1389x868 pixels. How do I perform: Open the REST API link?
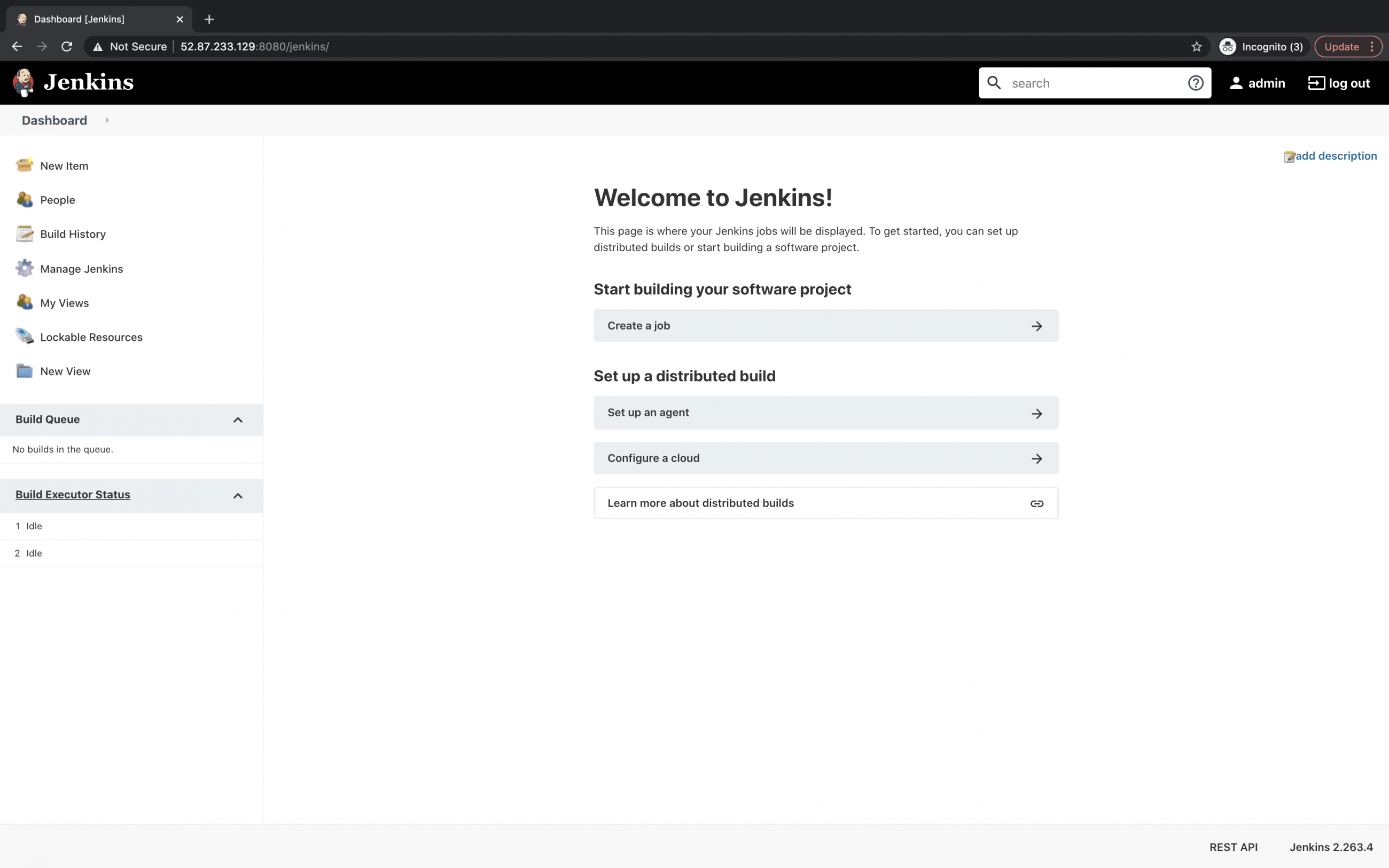[1233, 847]
